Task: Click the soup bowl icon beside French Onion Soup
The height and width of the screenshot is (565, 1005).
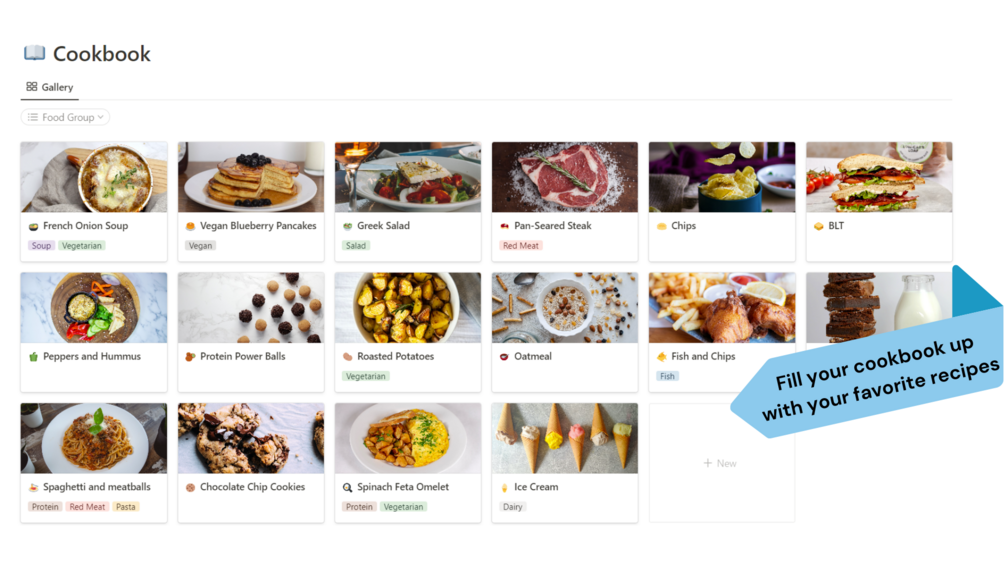Action: point(33,226)
